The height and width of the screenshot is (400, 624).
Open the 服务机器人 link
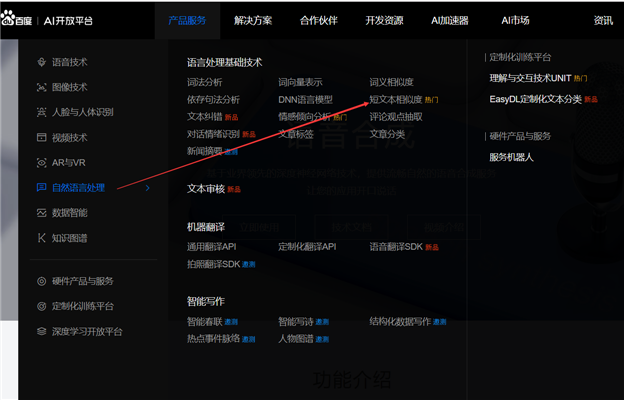click(511, 157)
